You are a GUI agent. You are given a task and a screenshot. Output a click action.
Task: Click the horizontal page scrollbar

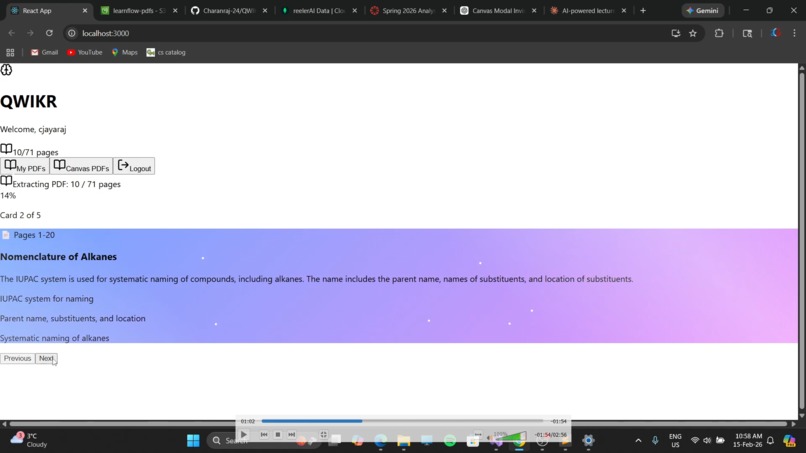coord(399,424)
